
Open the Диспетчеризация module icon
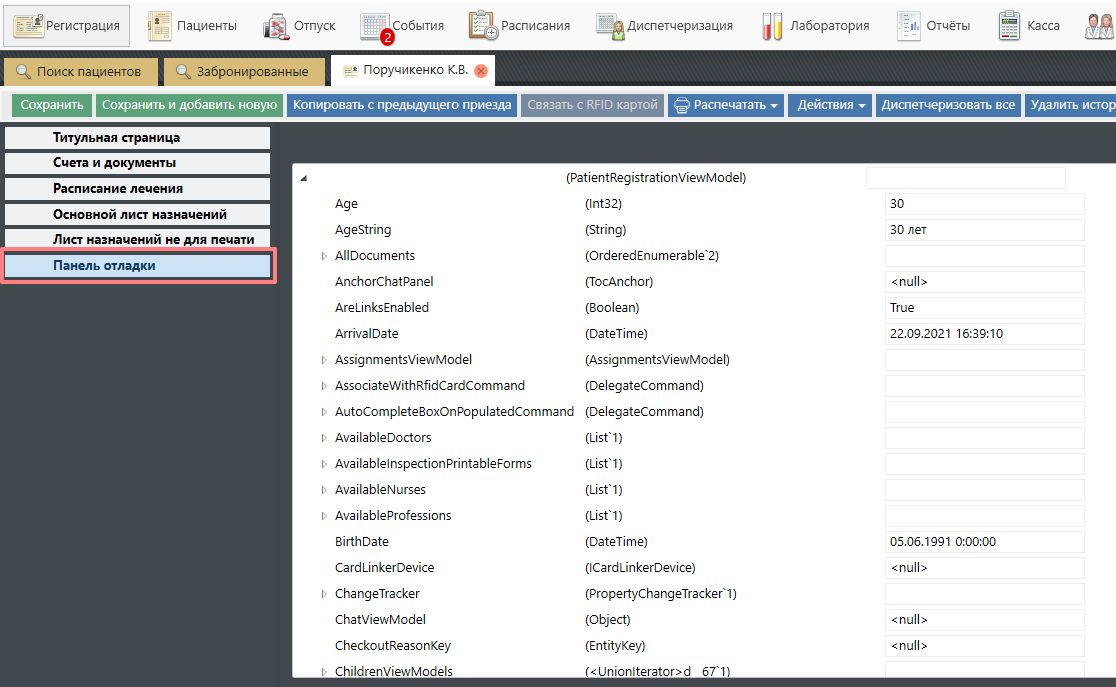[x=611, y=26]
